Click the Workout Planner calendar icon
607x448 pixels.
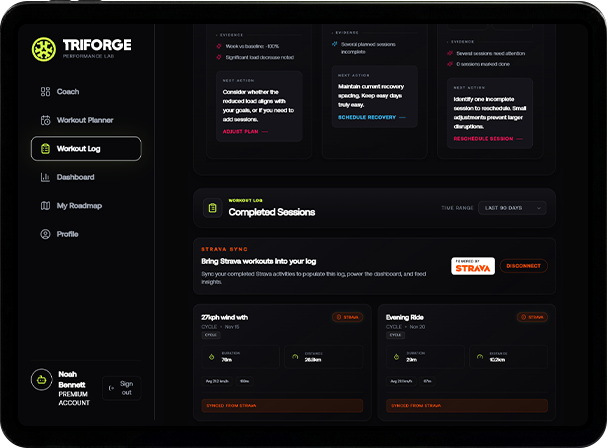click(x=46, y=120)
